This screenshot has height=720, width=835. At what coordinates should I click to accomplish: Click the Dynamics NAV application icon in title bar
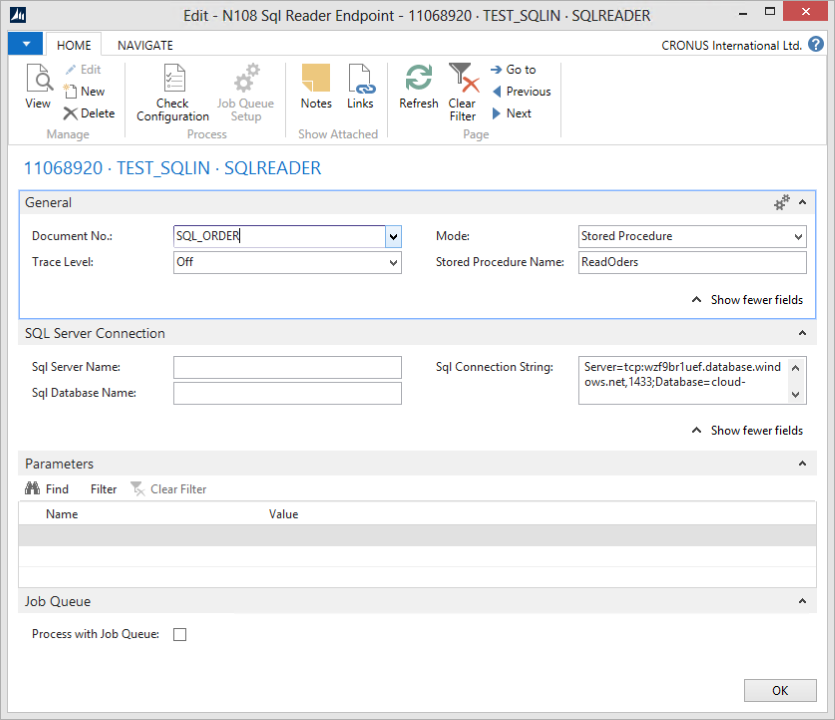click(x=18, y=15)
